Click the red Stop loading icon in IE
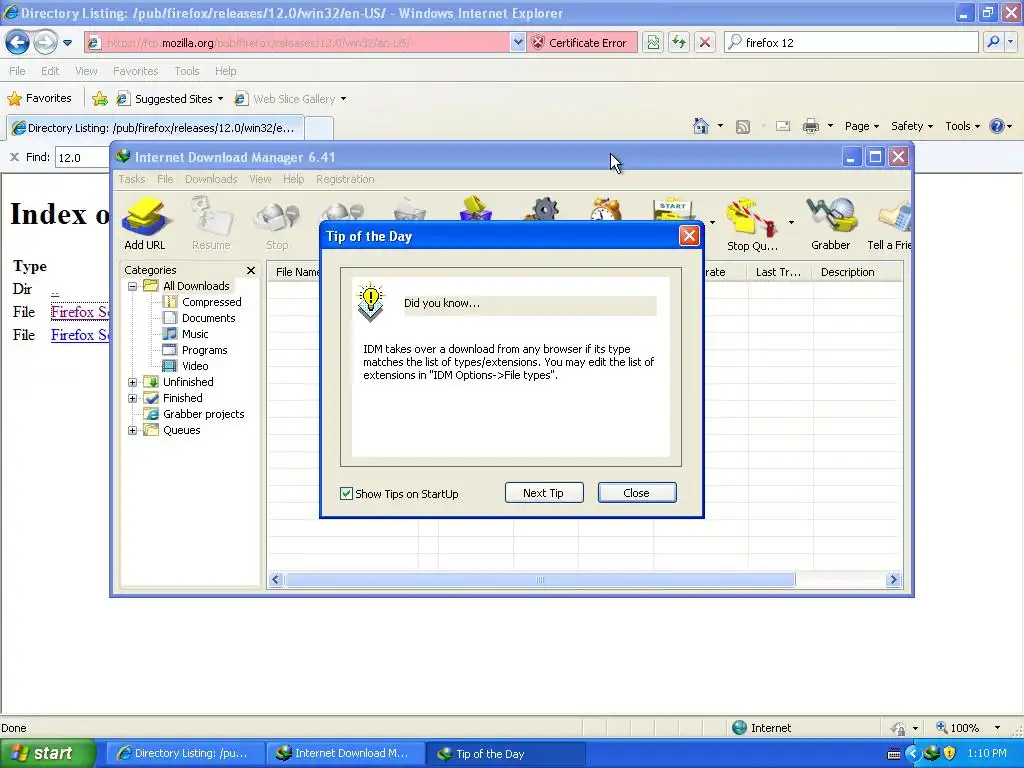Image resolution: width=1024 pixels, height=768 pixels. 705,42
